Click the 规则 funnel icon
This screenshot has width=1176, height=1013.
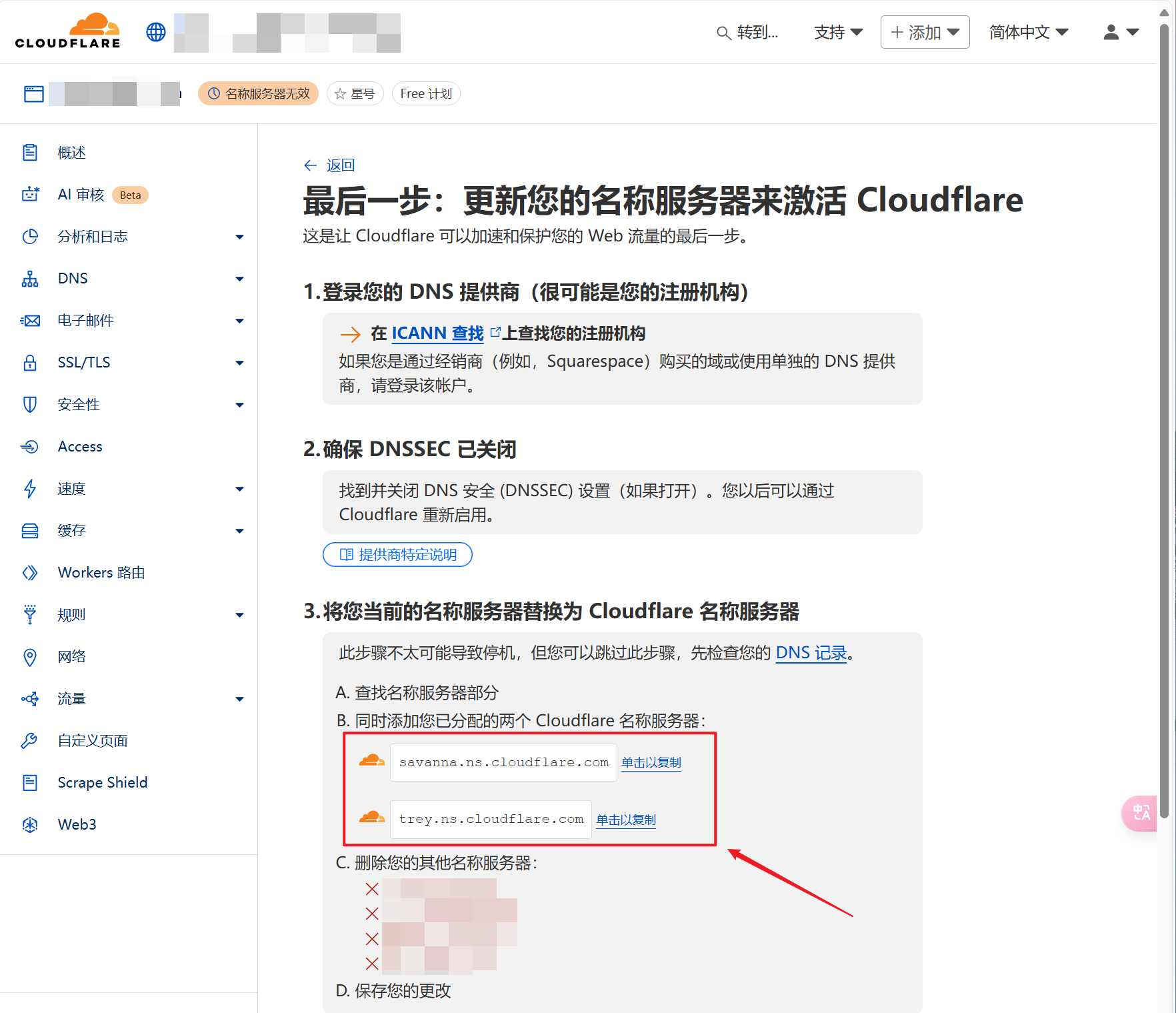tap(30, 614)
